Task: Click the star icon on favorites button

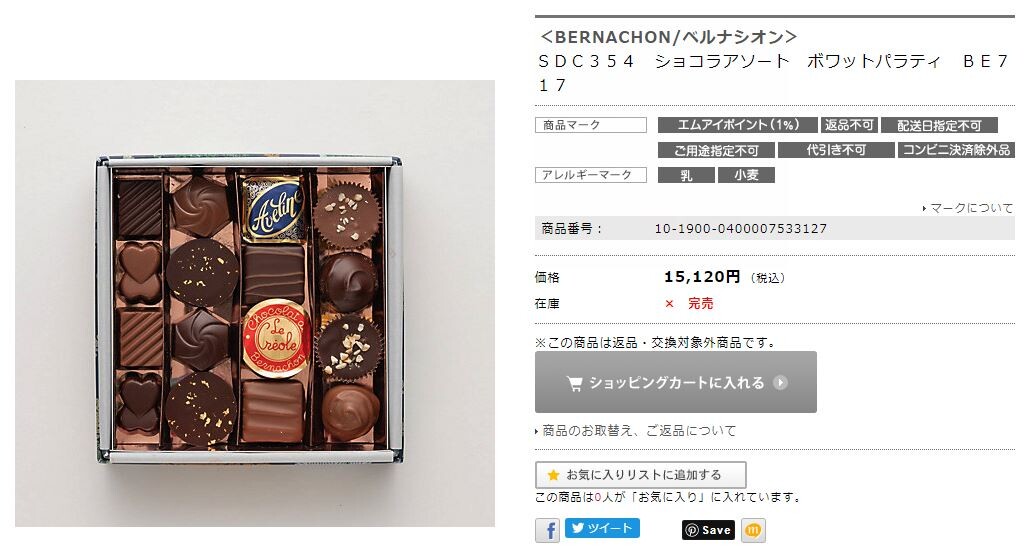Action: click(x=553, y=475)
